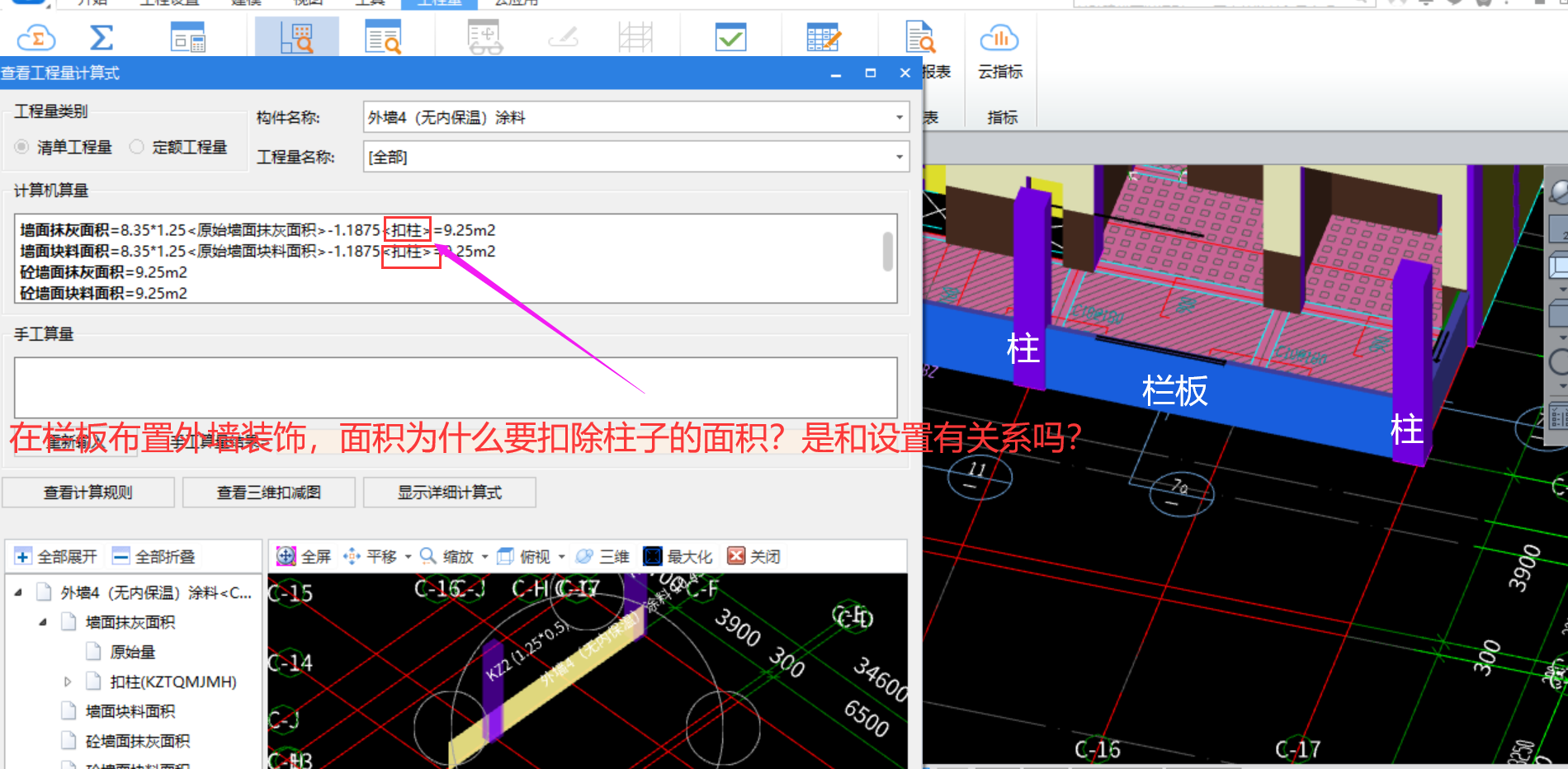Click the 全部展开 label
1568x769 pixels.
point(68,557)
